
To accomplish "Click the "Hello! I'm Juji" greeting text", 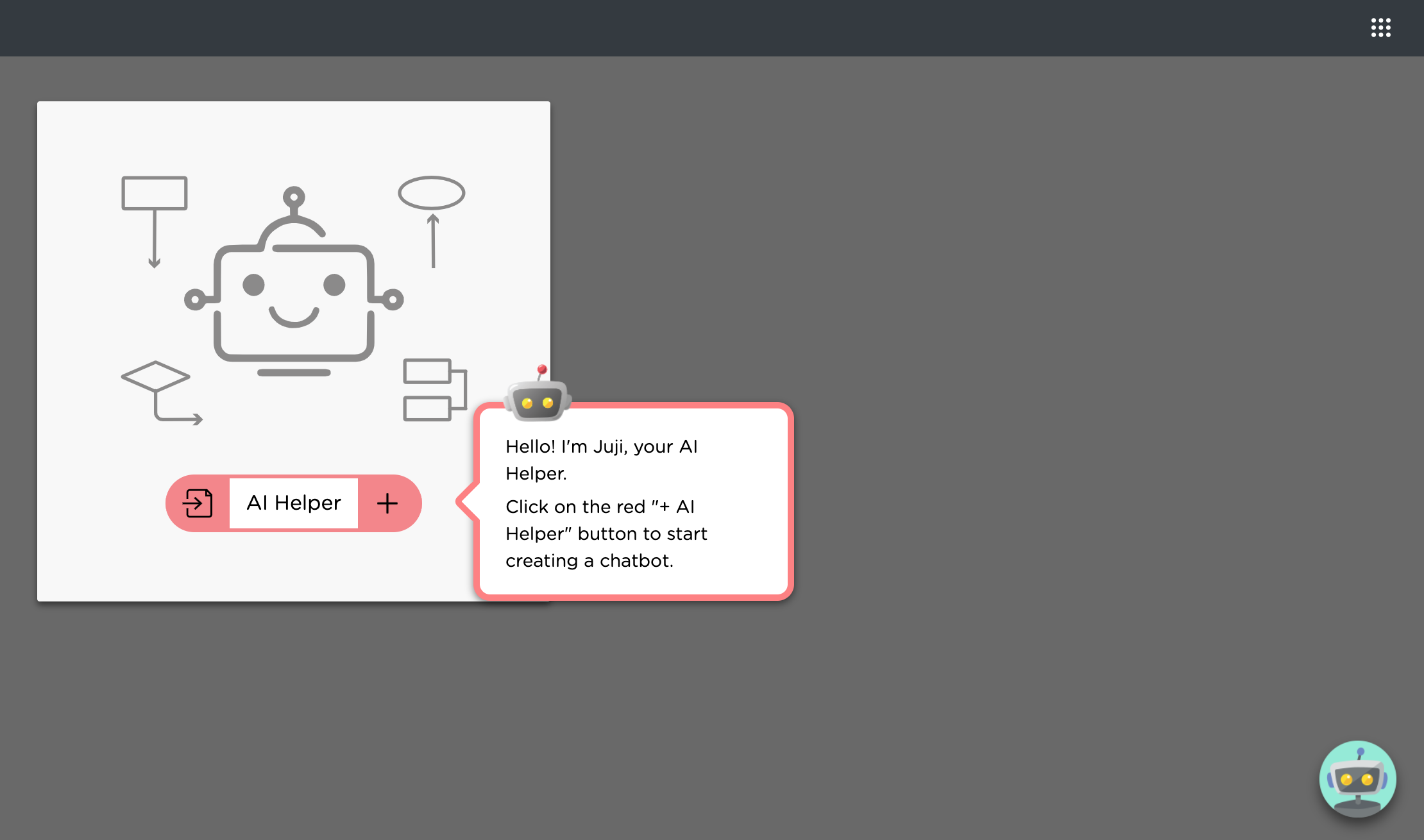I will pos(602,460).
